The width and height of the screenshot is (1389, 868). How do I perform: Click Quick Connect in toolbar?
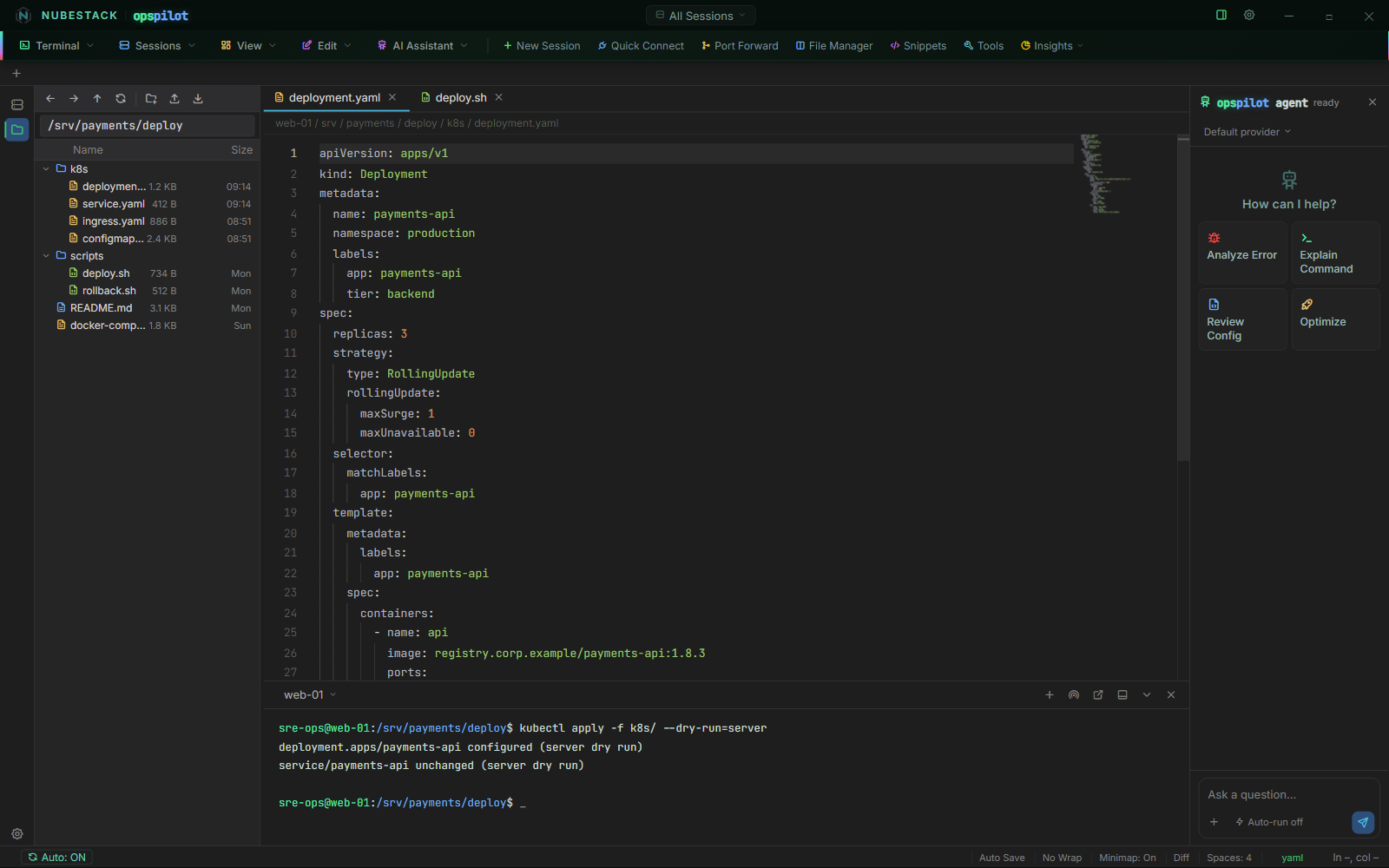[641, 46]
